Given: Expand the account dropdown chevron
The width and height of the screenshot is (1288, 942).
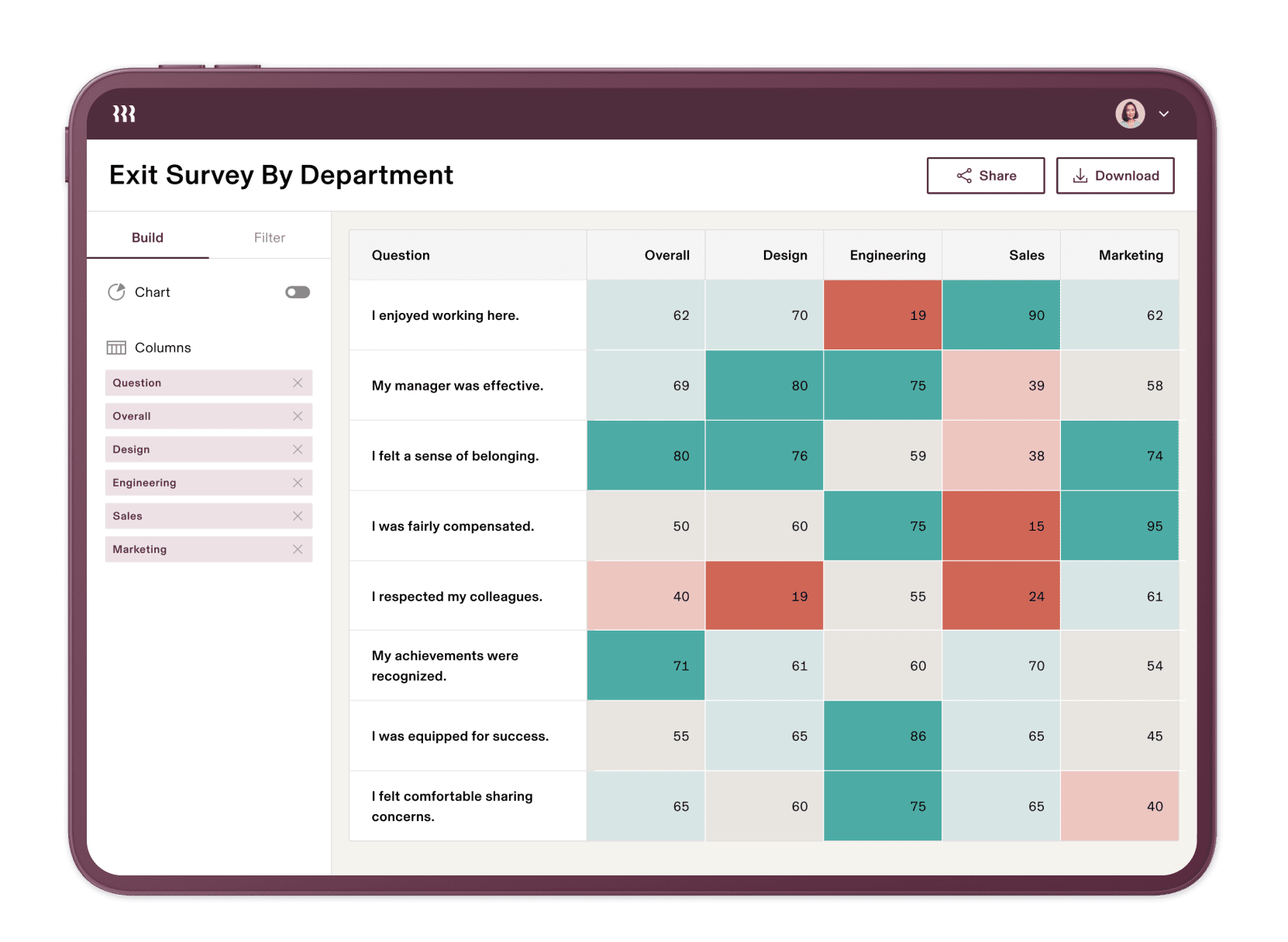Looking at the screenshot, I should click(1163, 114).
